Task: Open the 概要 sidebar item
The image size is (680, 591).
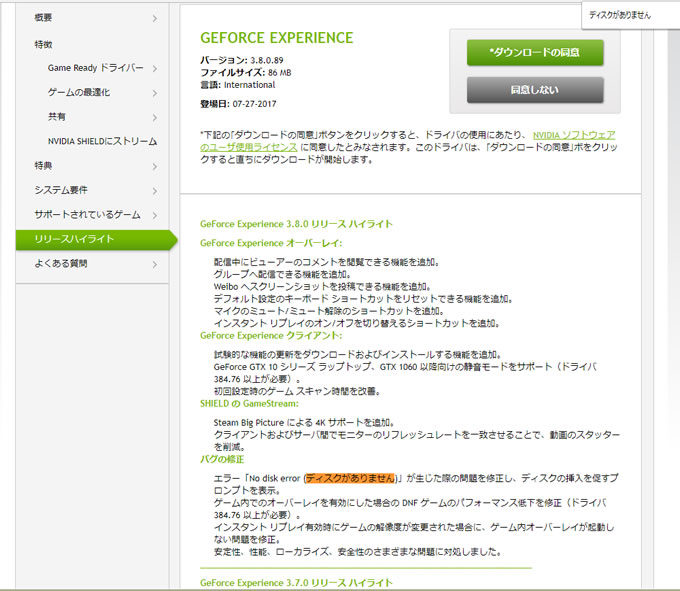Action: pyautogui.click(x=43, y=18)
